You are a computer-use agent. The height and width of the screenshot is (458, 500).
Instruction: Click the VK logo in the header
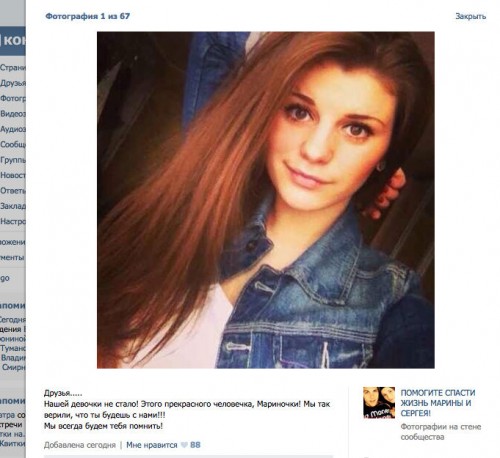pyautogui.click(x=13, y=41)
